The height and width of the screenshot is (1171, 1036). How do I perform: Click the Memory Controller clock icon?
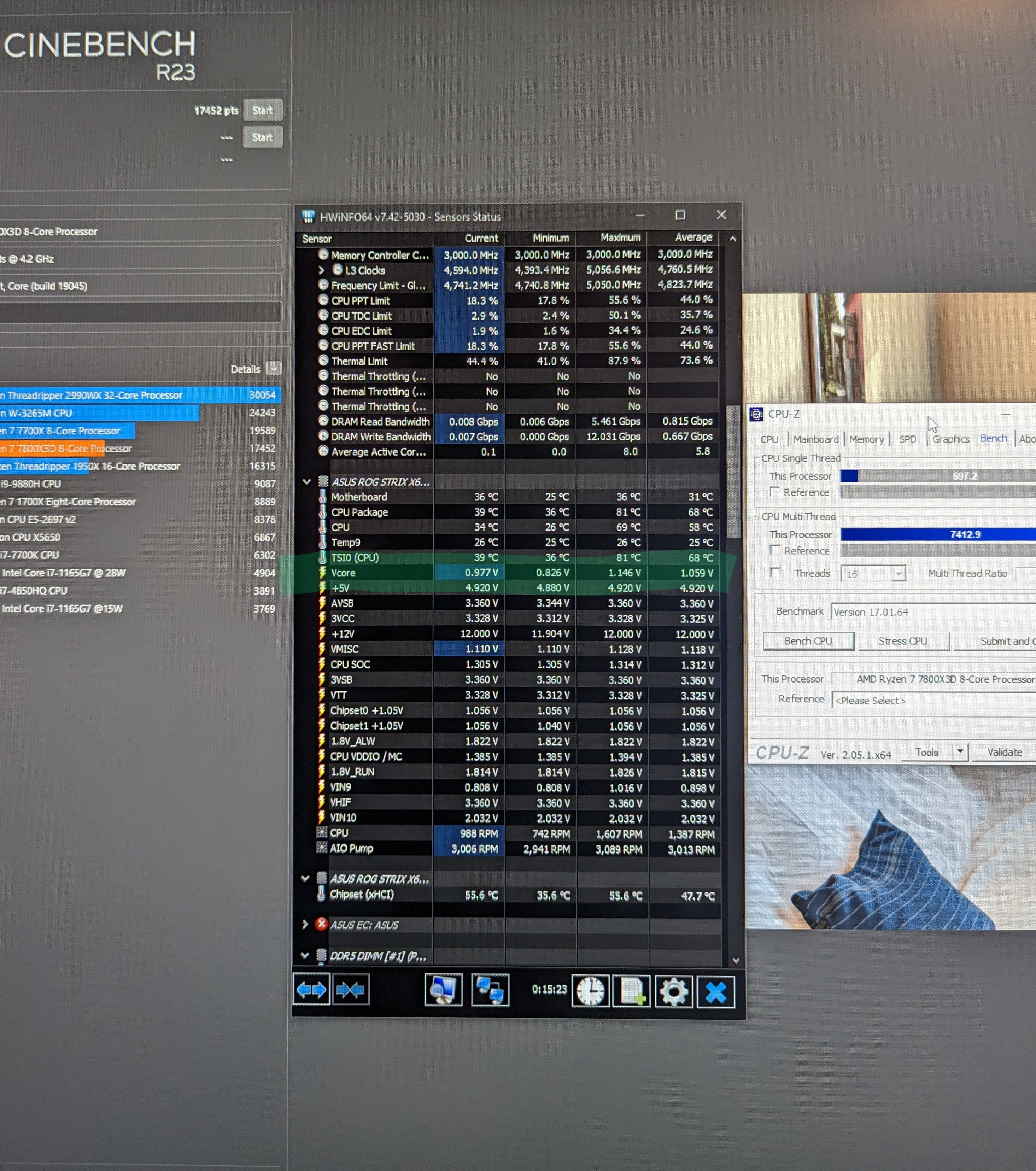click(323, 254)
